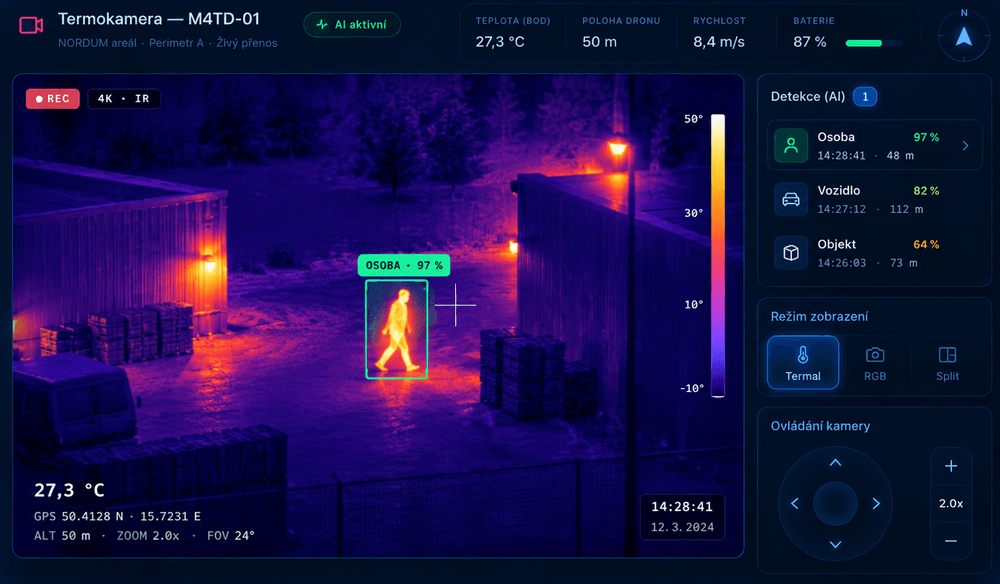Click the crosshair in the thermal view

point(455,305)
